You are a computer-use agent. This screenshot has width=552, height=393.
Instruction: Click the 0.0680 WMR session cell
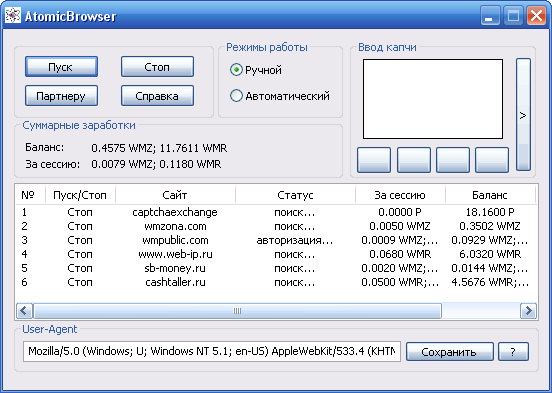coord(400,254)
